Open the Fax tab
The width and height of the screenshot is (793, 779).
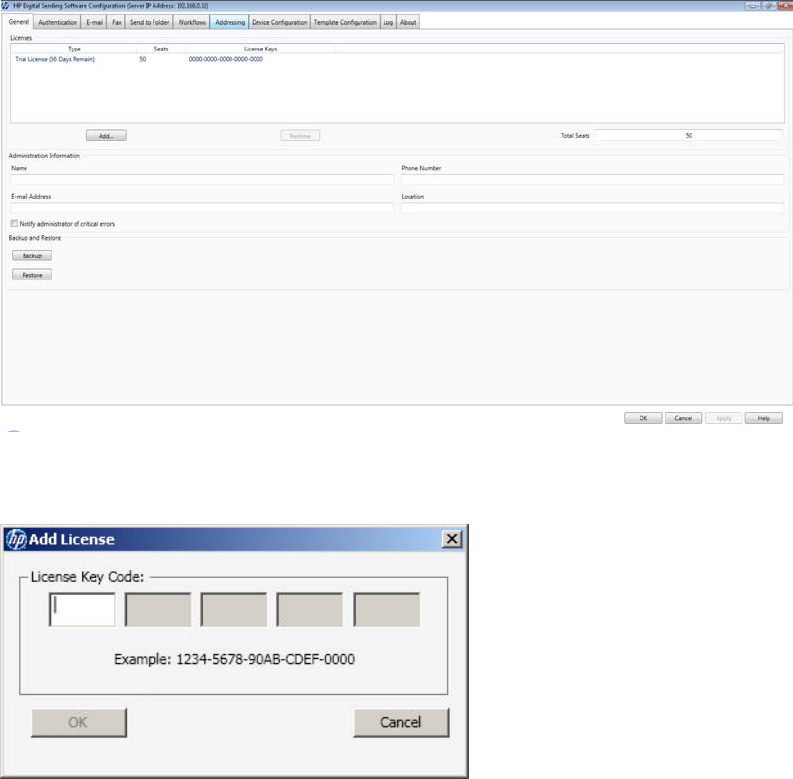tap(116, 22)
